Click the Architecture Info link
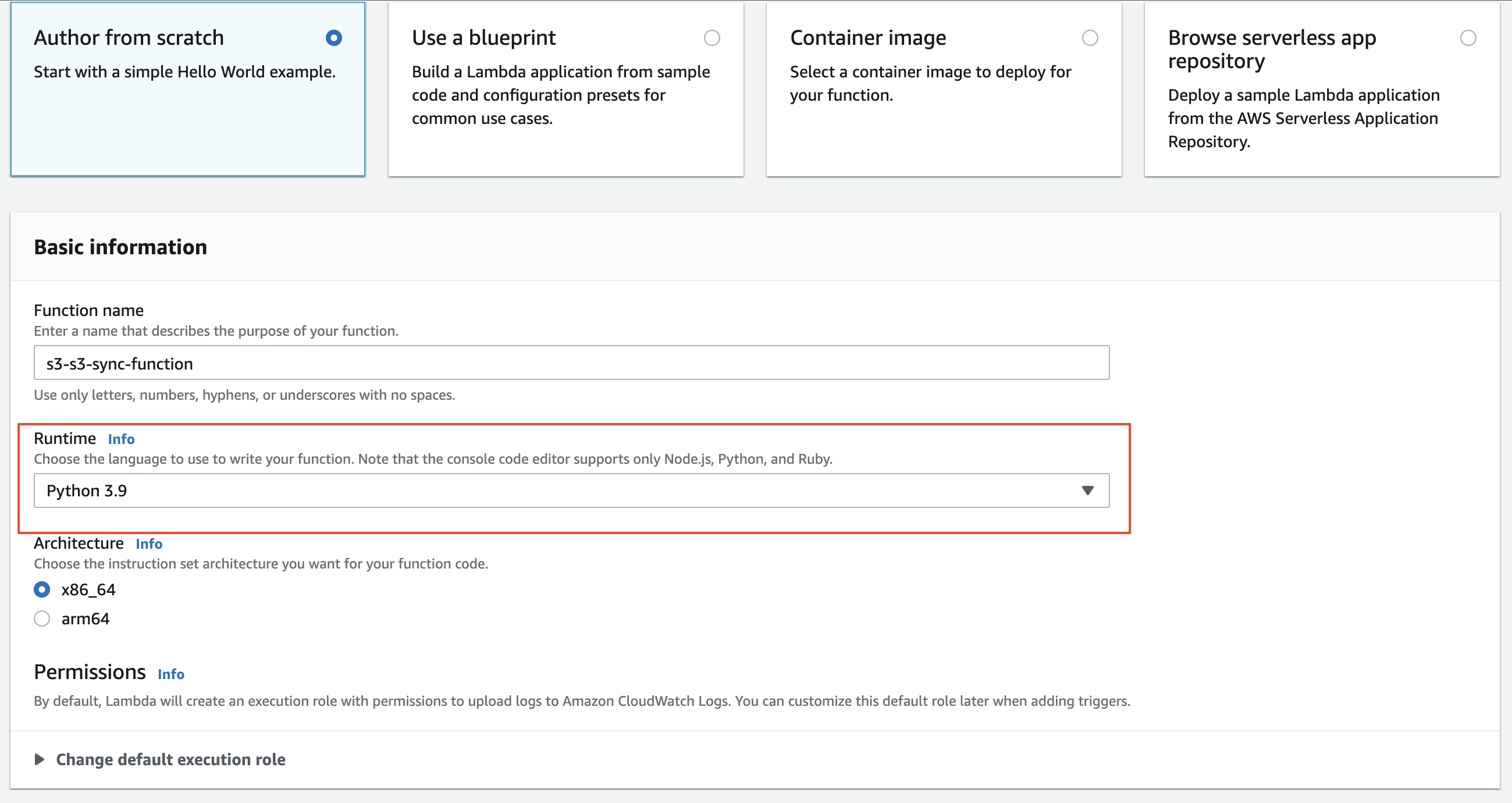1512x803 pixels. tap(148, 543)
